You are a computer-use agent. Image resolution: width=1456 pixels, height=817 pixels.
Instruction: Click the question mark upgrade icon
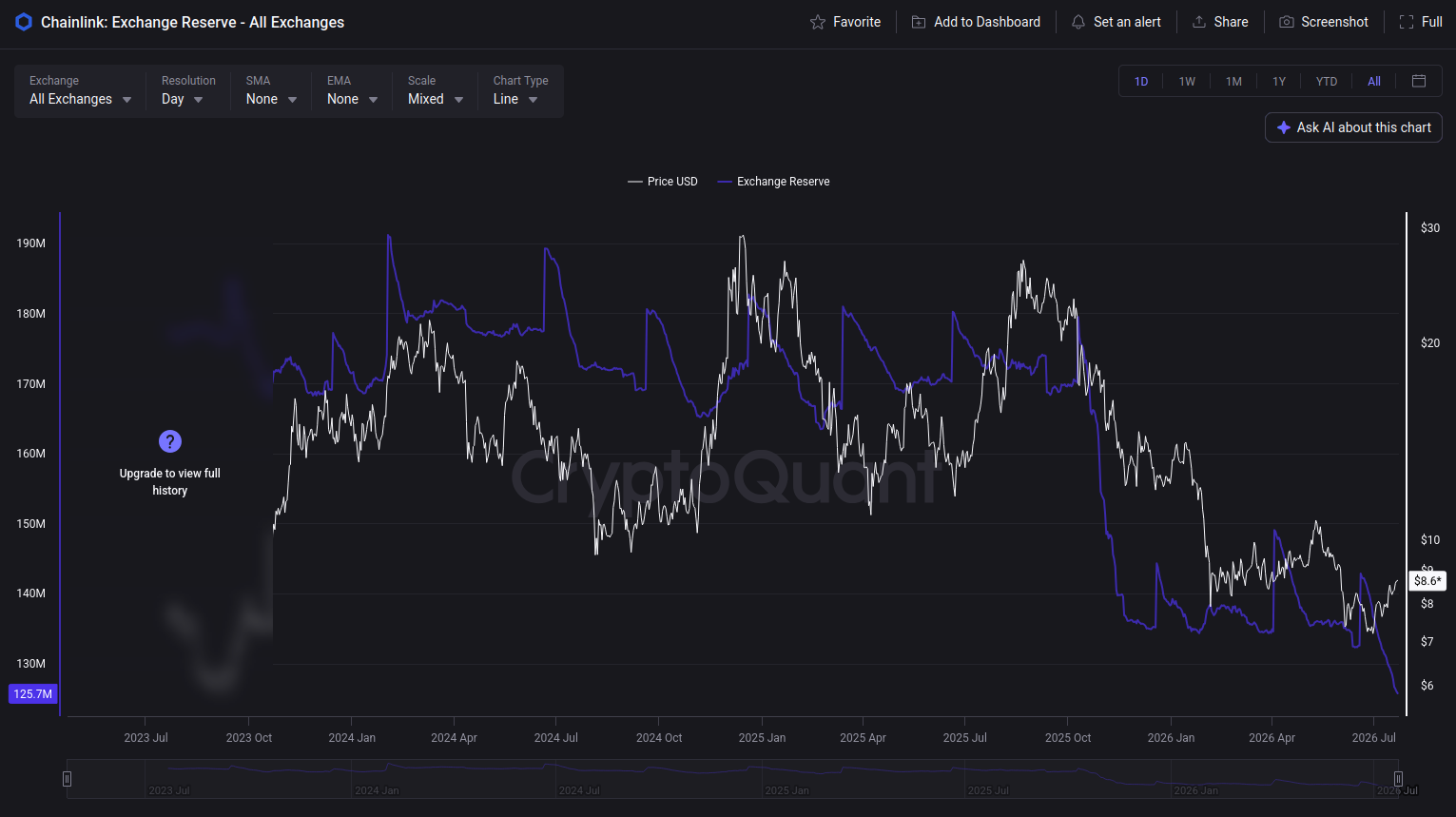(170, 441)
